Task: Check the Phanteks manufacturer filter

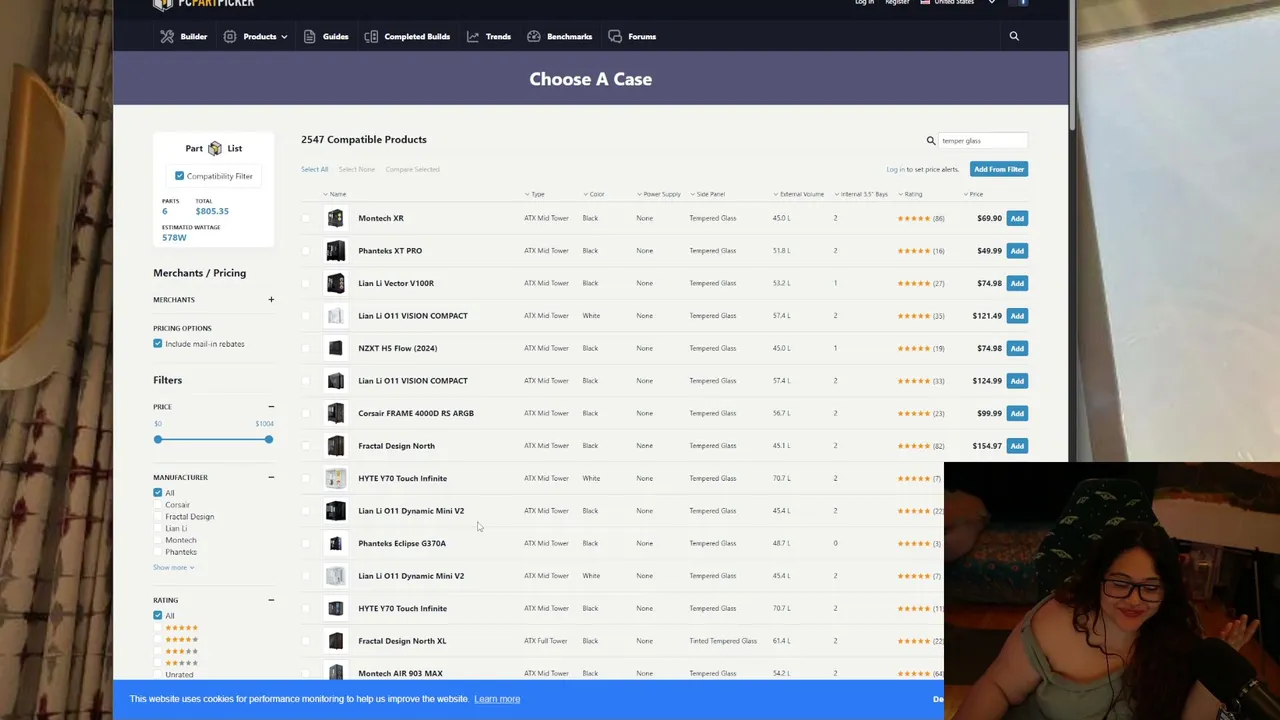Action: click(x=157, y=552)
